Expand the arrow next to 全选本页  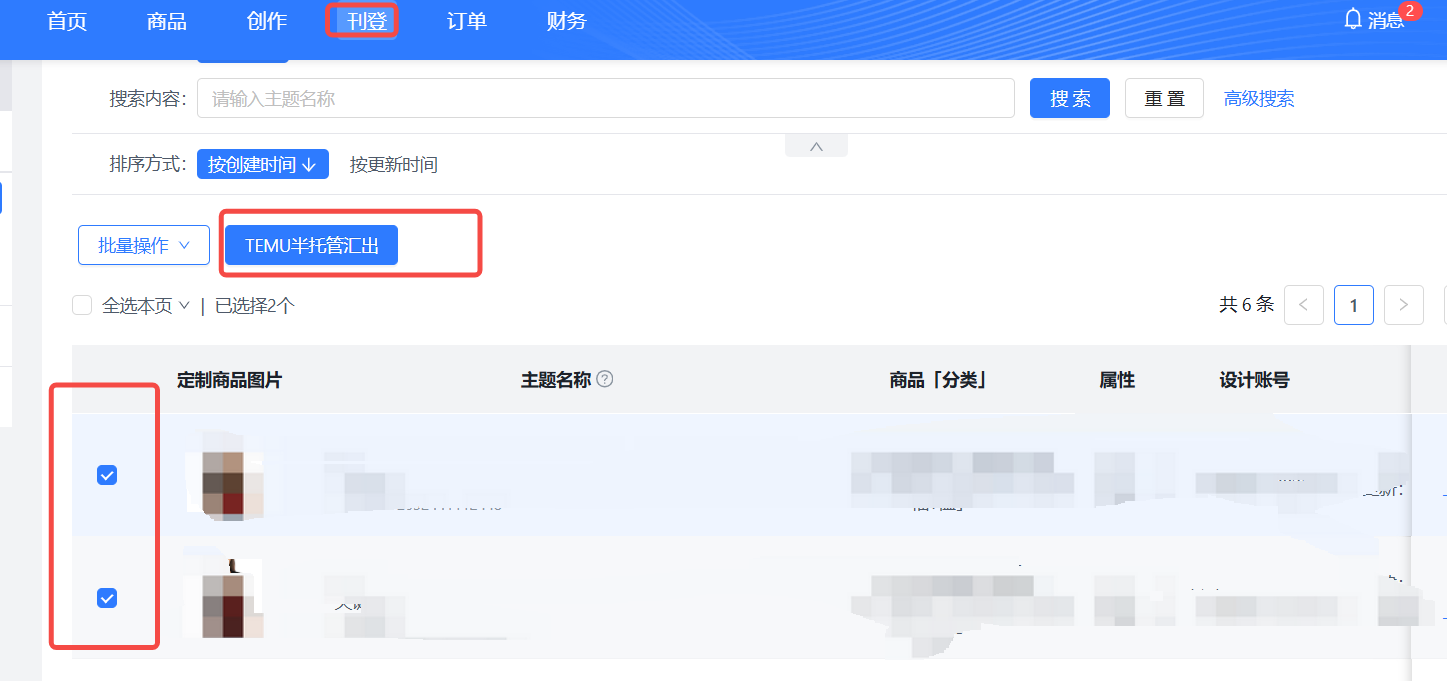(x=183, y=305)
